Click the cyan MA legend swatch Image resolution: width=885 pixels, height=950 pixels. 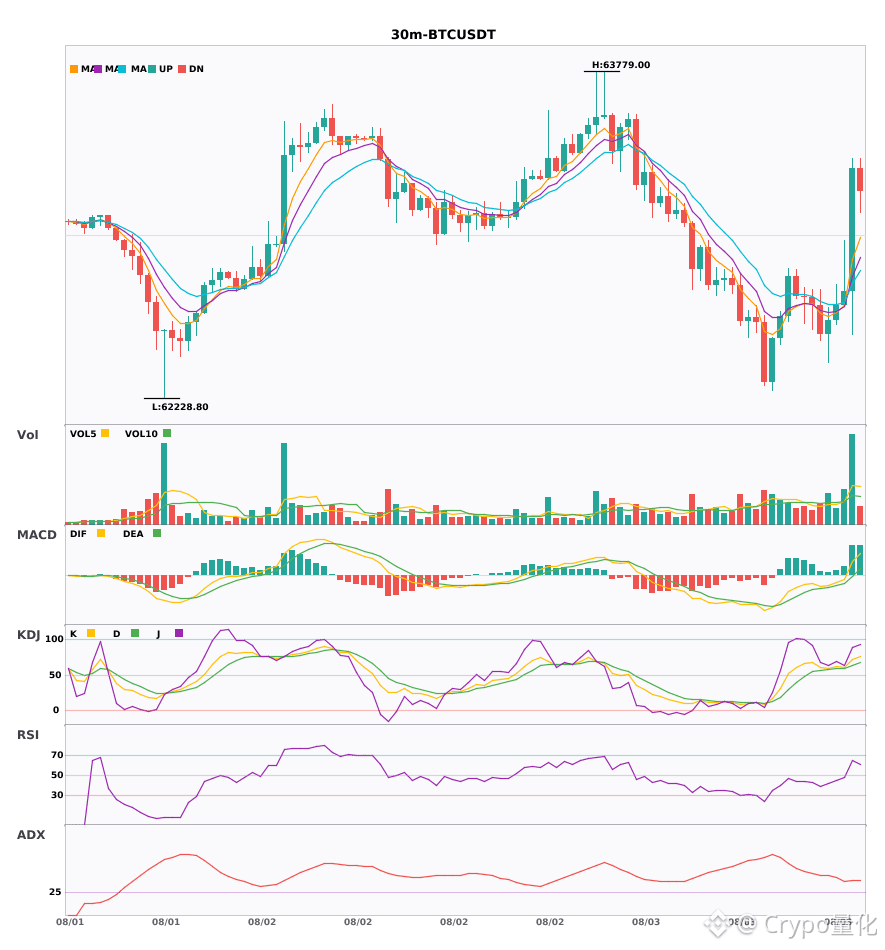(122, 69)
